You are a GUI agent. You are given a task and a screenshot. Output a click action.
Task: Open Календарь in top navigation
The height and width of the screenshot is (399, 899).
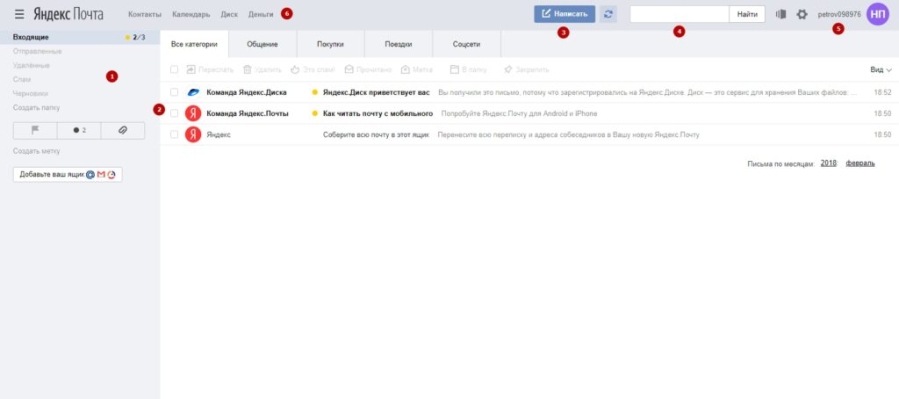tap(191, 14)
